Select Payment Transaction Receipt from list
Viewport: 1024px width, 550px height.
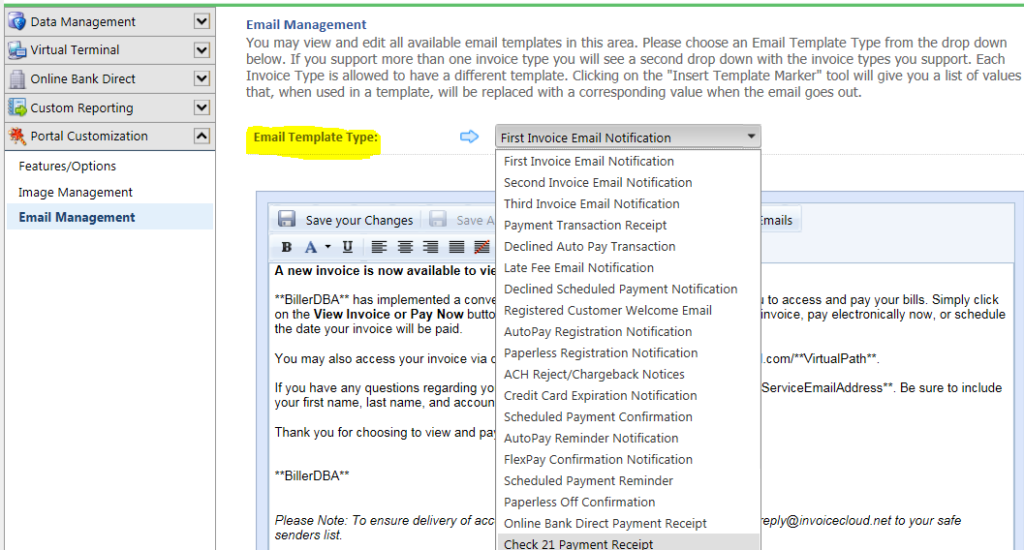coord(585,225)
